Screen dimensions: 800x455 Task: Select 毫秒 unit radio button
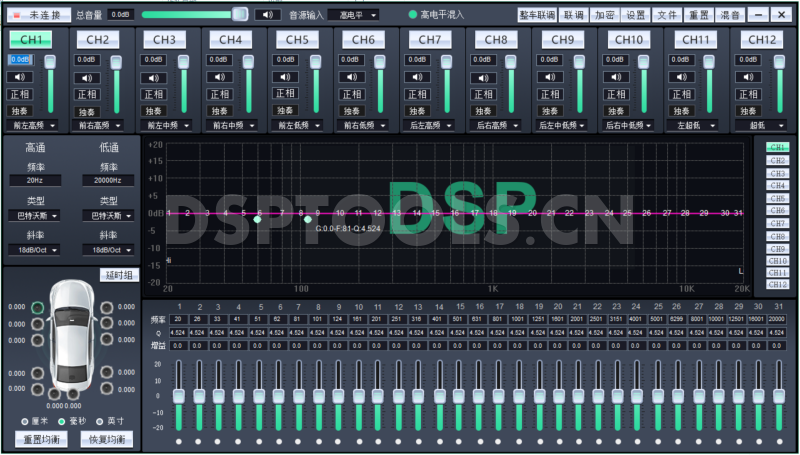(x=62, y=421)
